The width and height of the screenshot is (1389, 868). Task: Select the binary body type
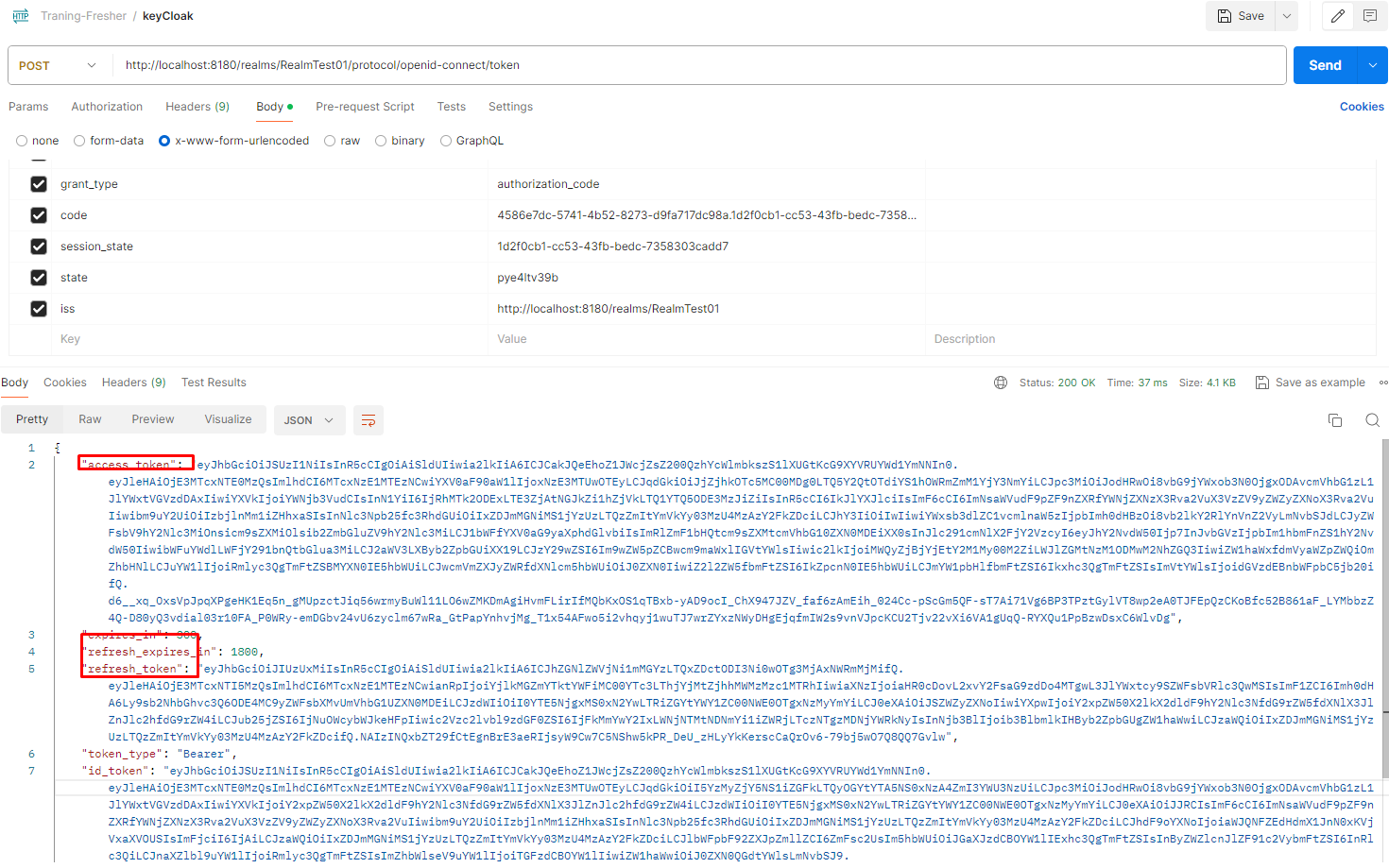coord(381,141)
